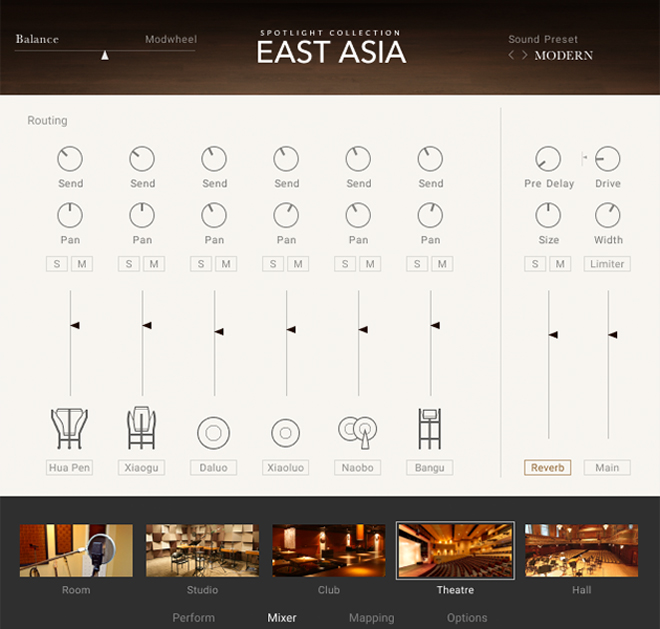Switch to the Perform tab
Screen dimensions: 660x629
tap(194, 618)
